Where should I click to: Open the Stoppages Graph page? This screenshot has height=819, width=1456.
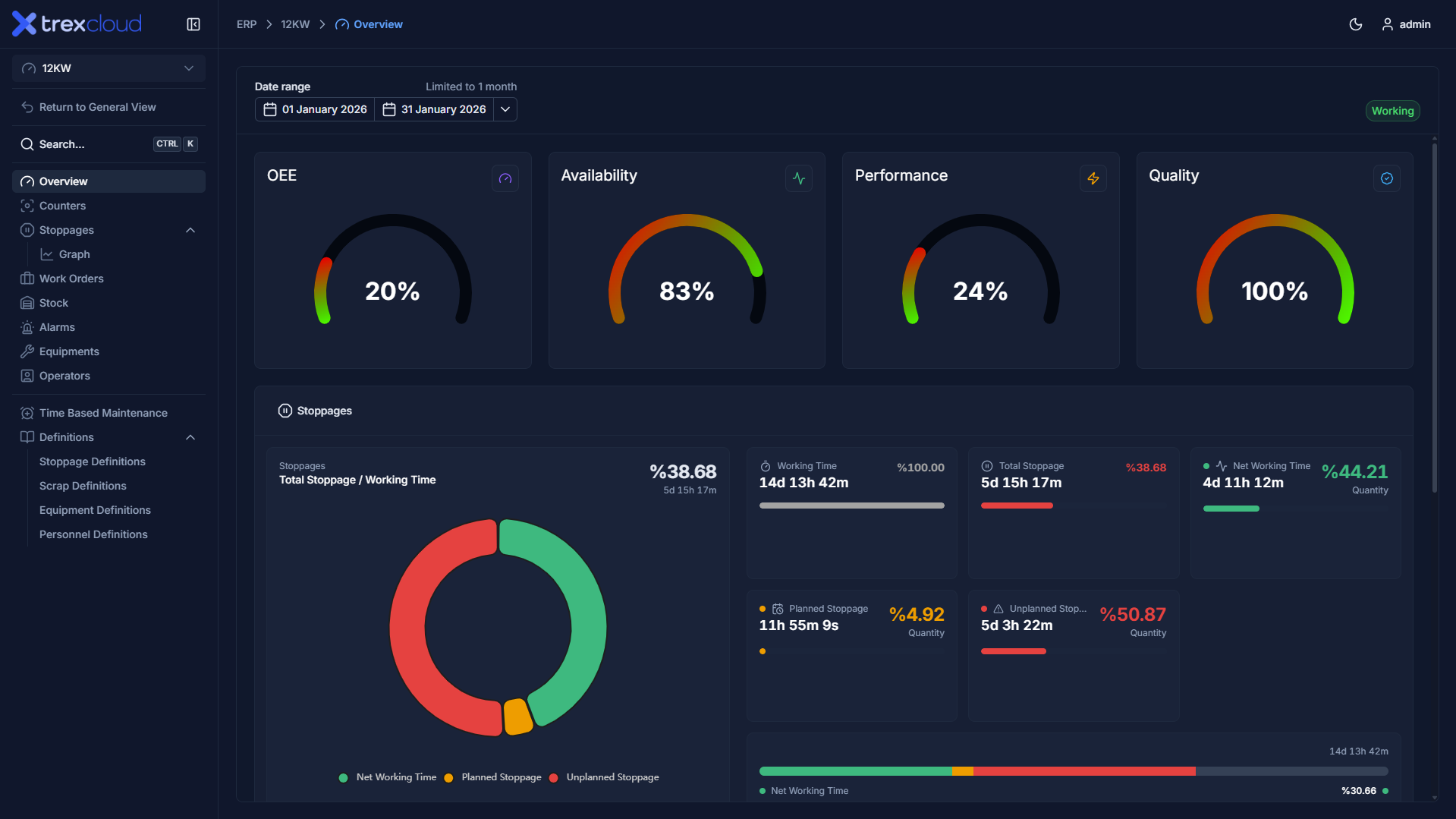click(74, 254)
